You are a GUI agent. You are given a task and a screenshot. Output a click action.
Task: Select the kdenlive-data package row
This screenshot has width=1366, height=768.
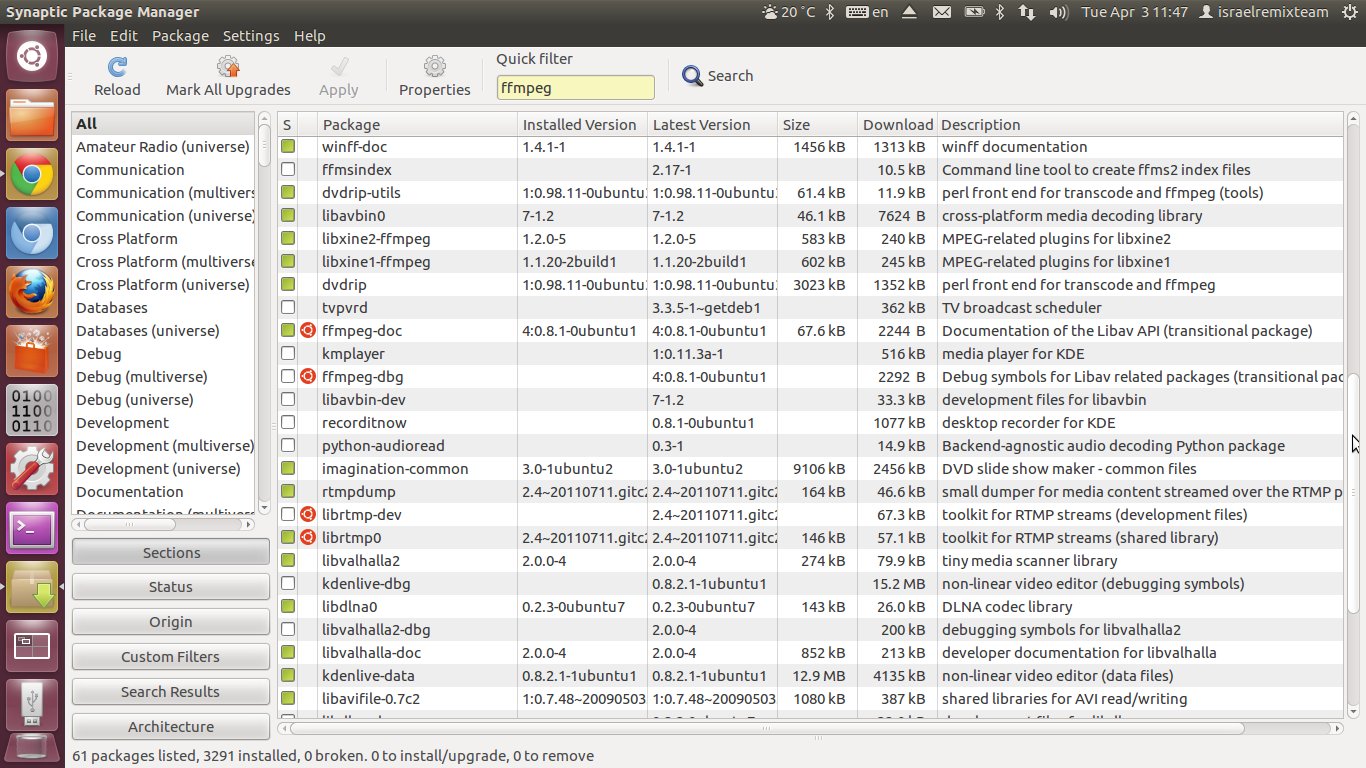pos(810,675)
